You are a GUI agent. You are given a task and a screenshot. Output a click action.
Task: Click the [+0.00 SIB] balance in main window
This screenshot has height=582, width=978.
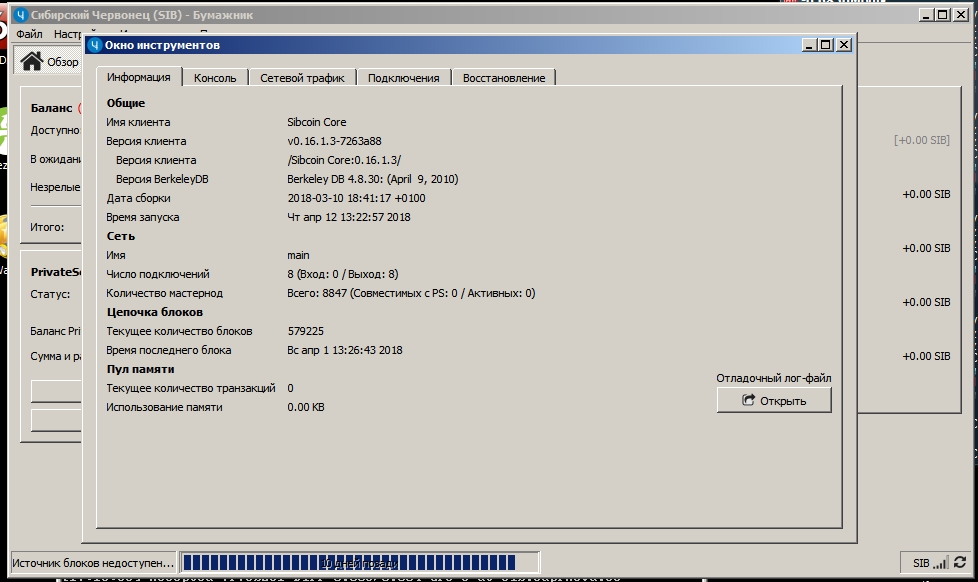922,140
